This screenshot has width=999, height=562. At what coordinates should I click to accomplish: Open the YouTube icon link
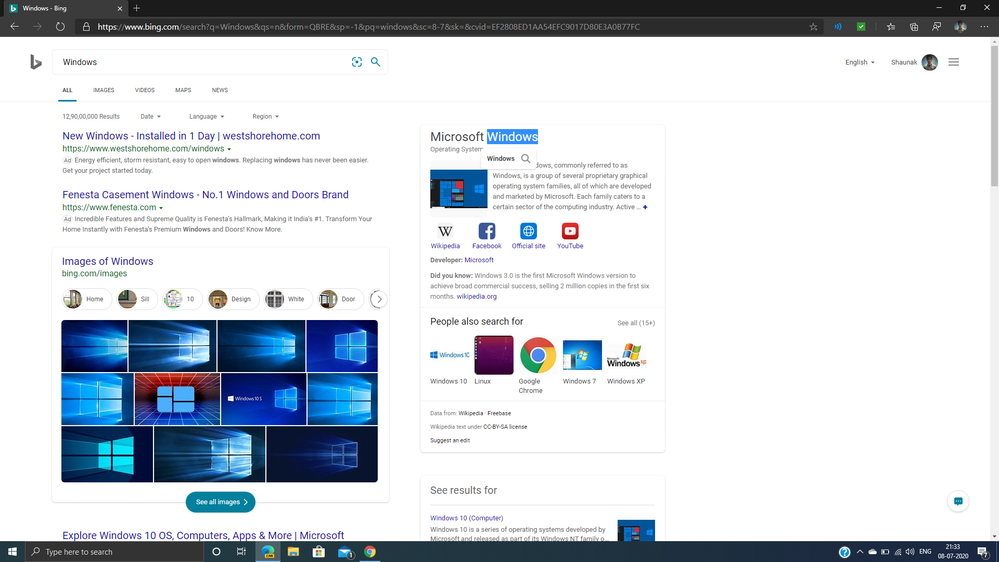[x=570, y=231]
